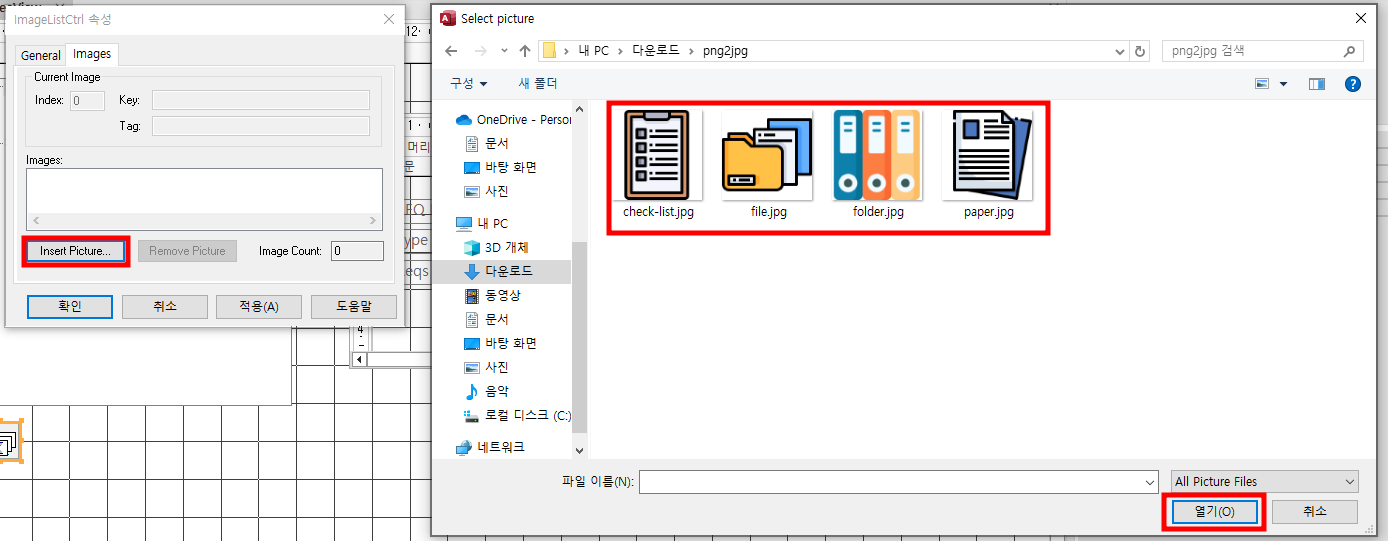
Task: Open 로컬 디스크 (C:) in sidebar
Action: (x=527, y=415)
